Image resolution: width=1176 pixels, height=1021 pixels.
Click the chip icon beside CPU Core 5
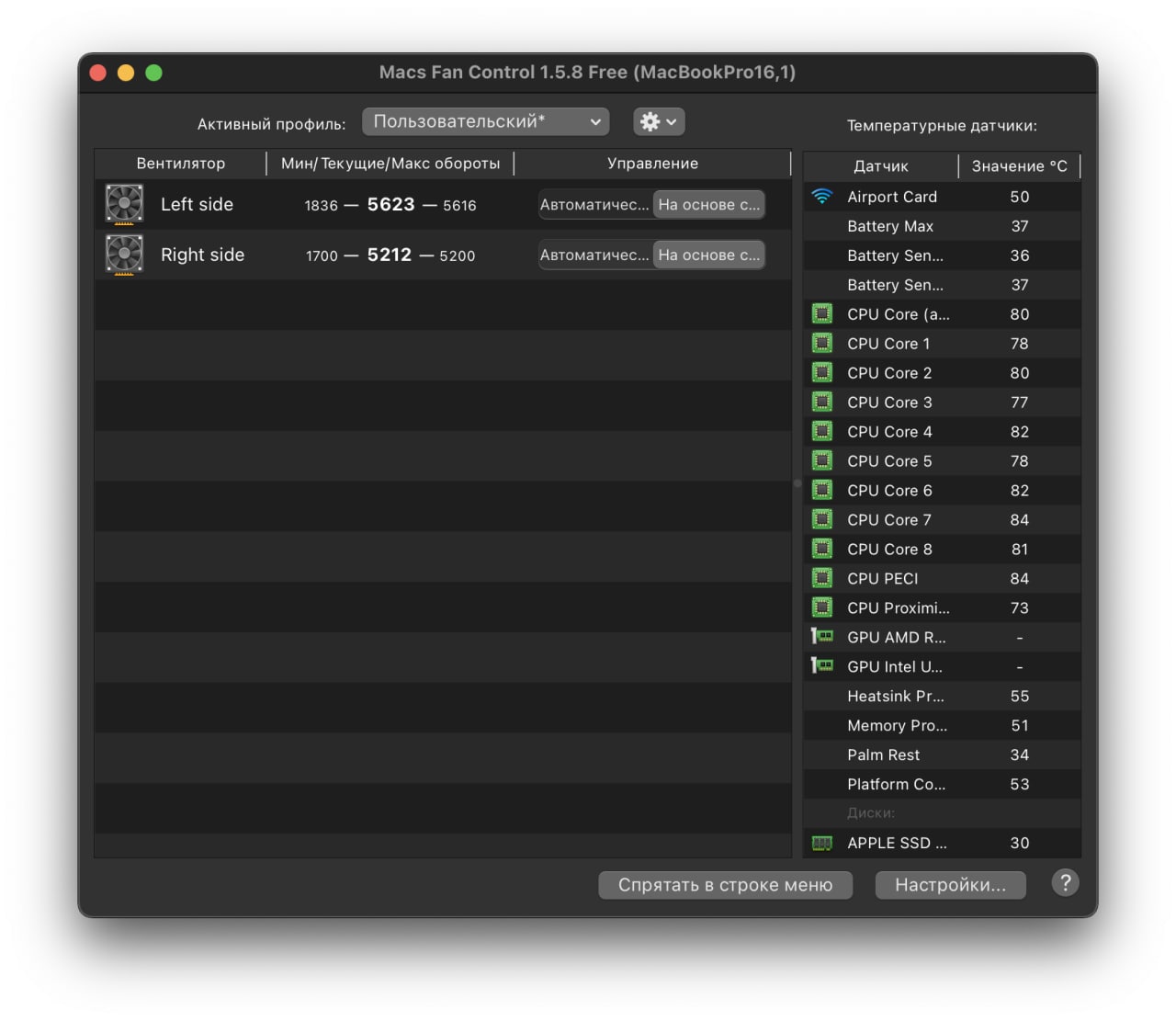(x=822, y=461)
